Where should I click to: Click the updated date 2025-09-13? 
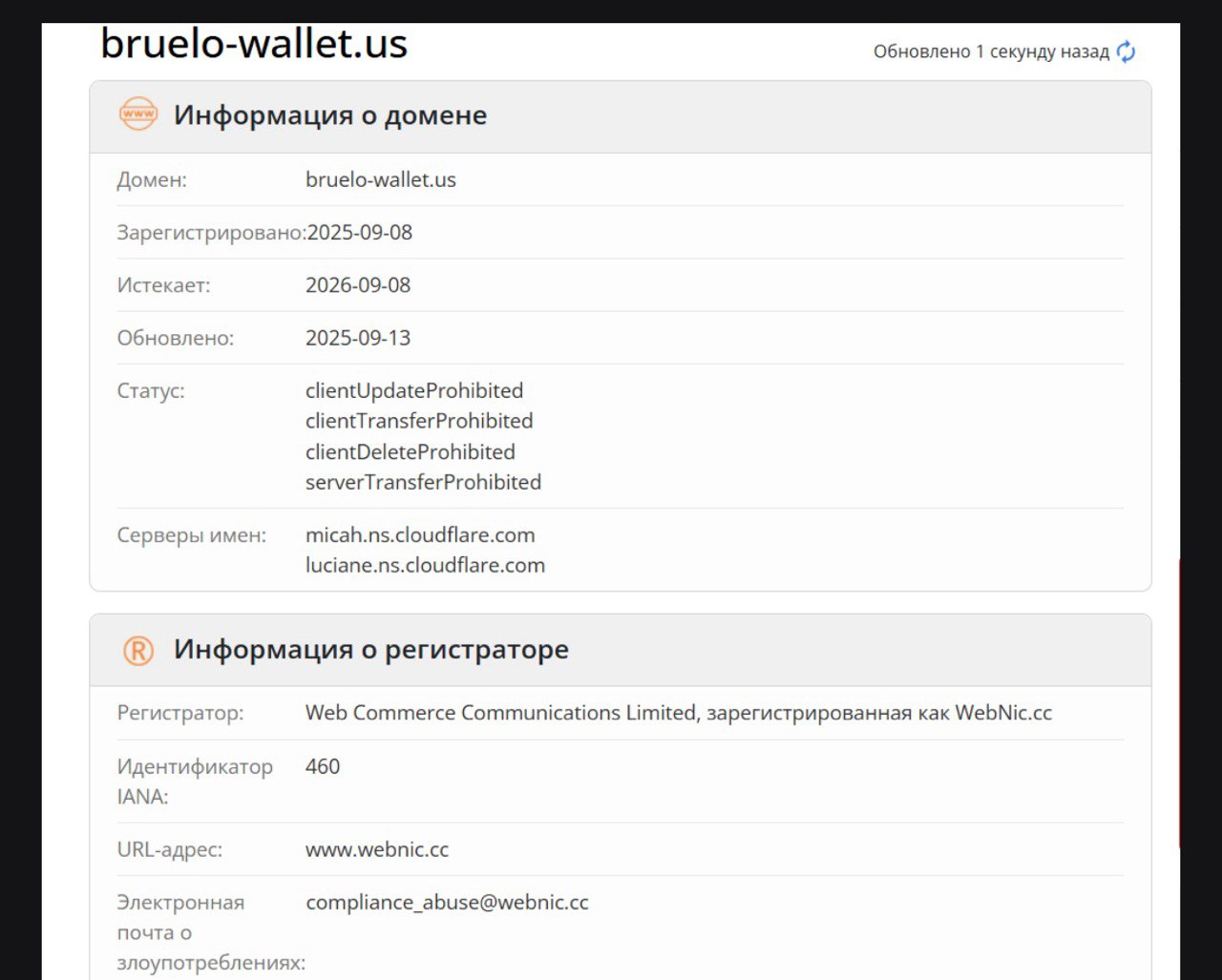358,338
